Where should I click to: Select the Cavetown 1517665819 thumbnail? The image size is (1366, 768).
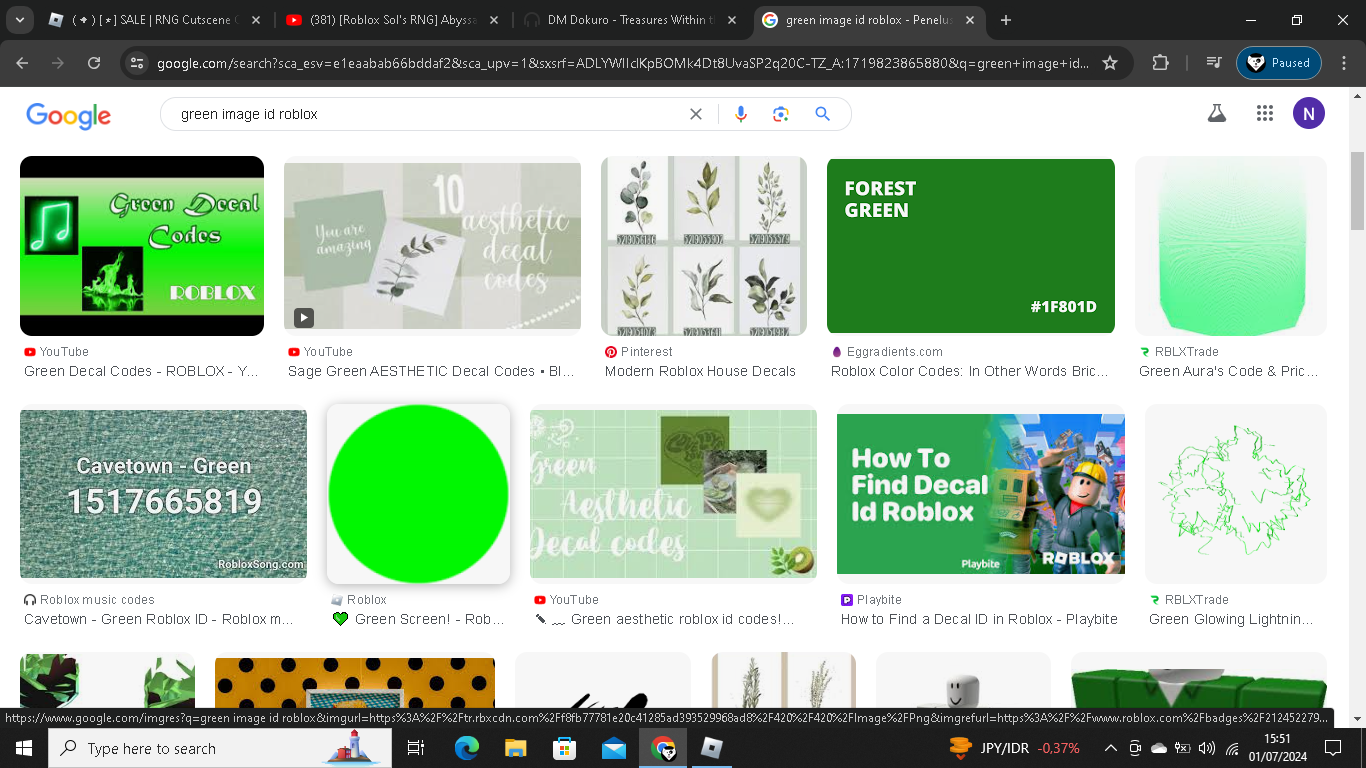pyautogui.click(x=163, y=494)
